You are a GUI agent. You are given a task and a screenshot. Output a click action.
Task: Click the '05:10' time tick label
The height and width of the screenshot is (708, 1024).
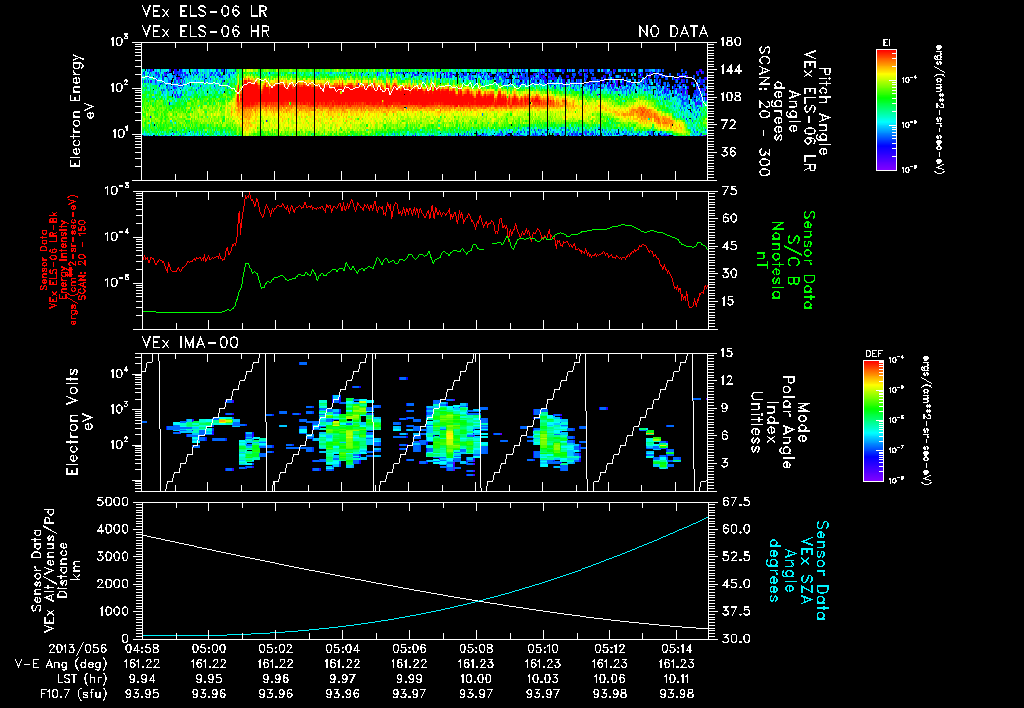(x=543, y=649)
